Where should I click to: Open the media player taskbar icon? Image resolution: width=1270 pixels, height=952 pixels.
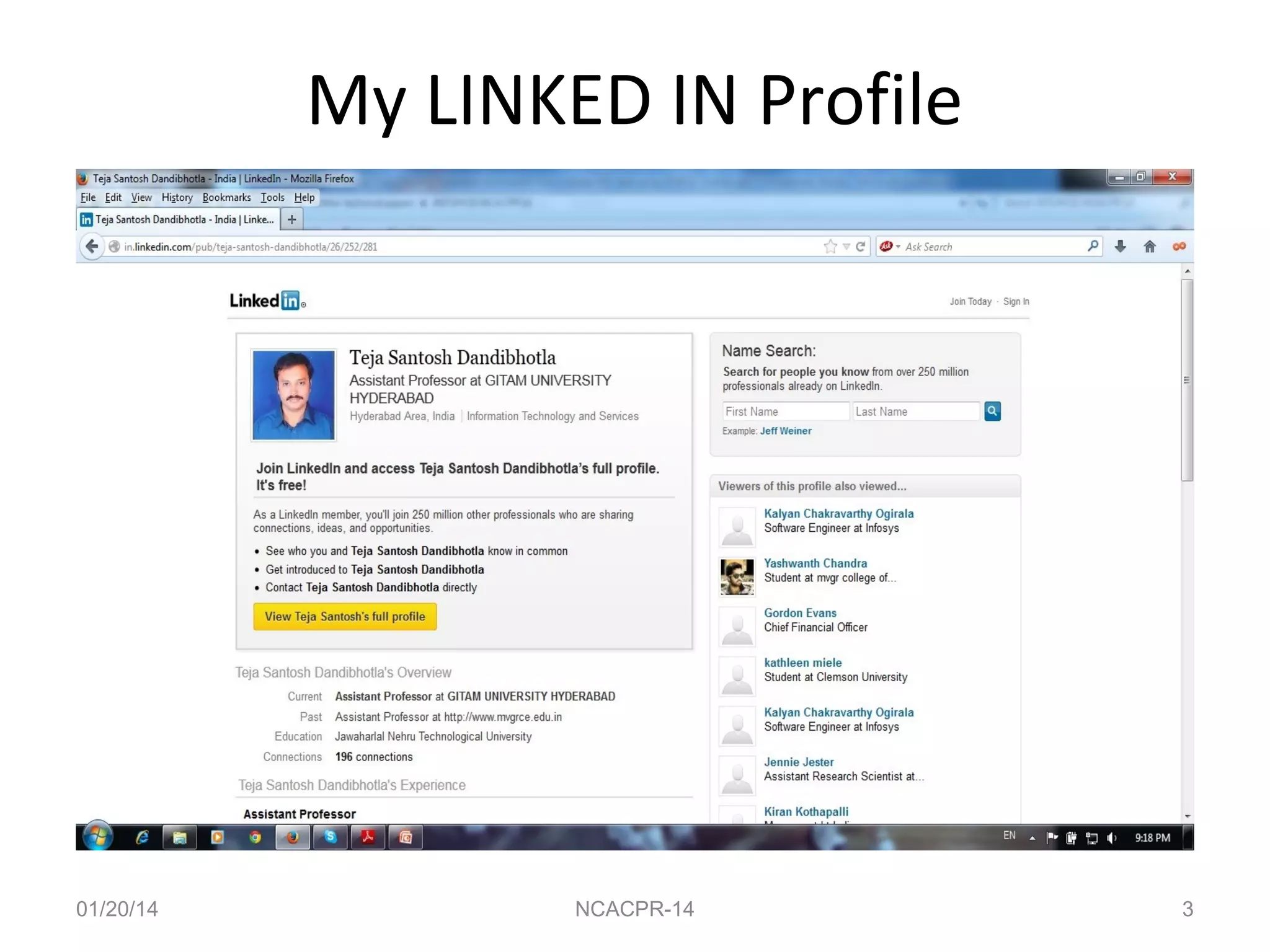pyautogui.click(x=217, y=837)
